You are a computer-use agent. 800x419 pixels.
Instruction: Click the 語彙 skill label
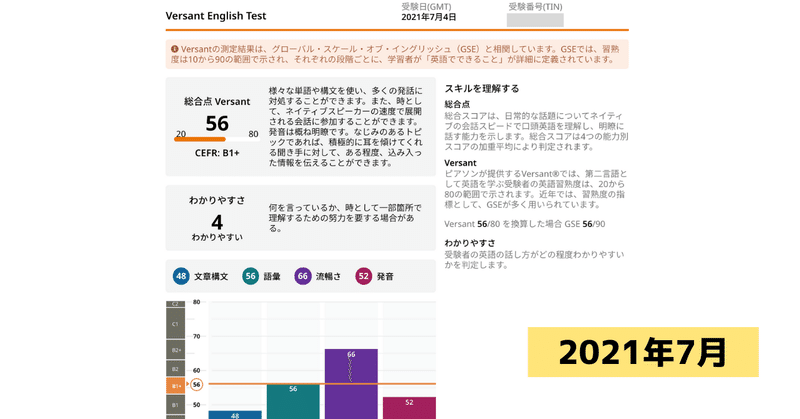coord(272,277)
